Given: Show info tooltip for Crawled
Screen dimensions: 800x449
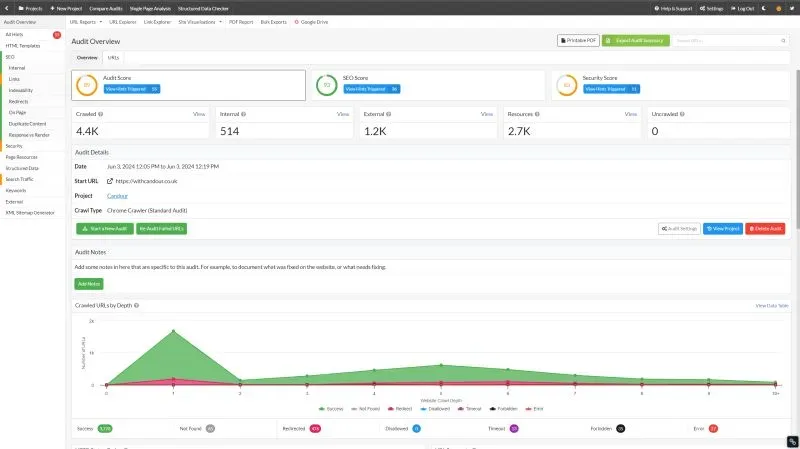Looking at the screenshot, I should [x=101, y=114].
